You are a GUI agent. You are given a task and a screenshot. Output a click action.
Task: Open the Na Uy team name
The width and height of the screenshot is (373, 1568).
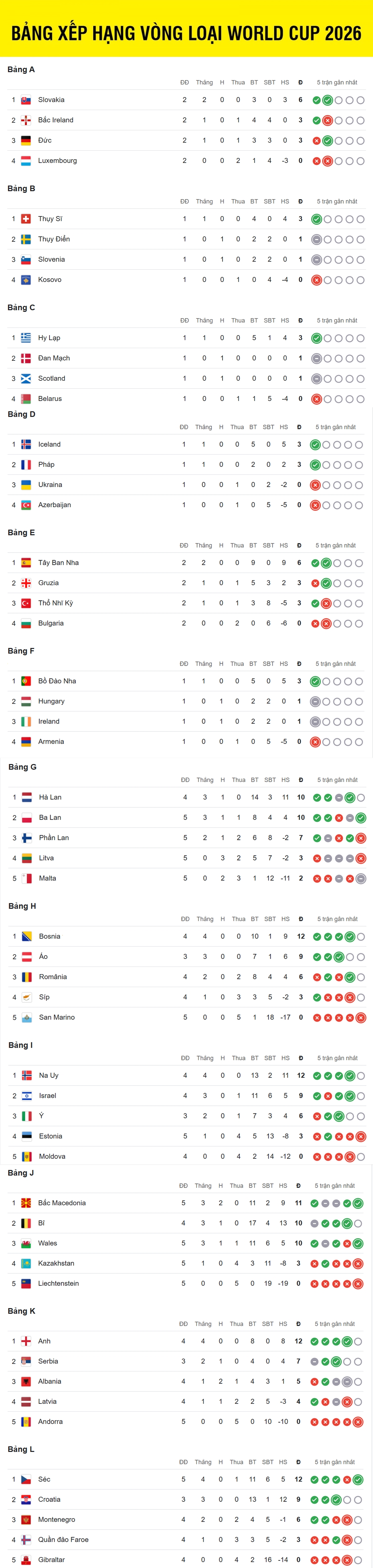click(x=49, y=1076)
